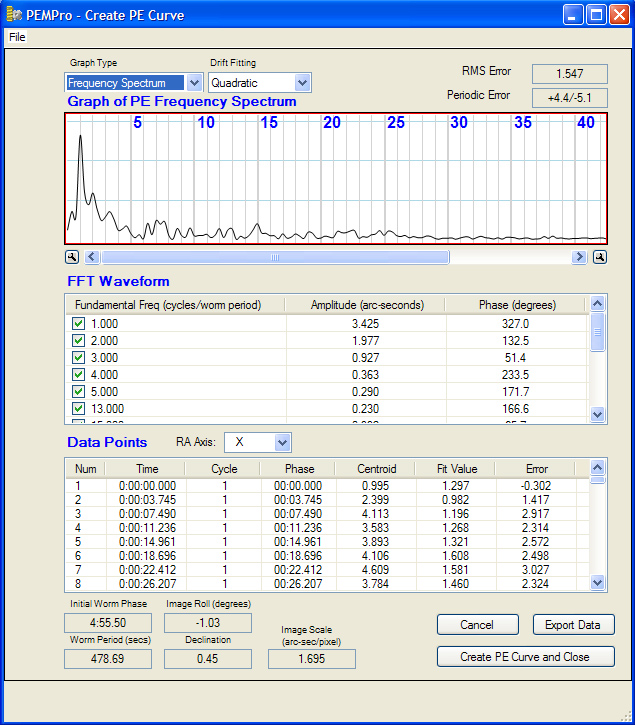Click amplitude value 3.425

[x=365, y=324]
